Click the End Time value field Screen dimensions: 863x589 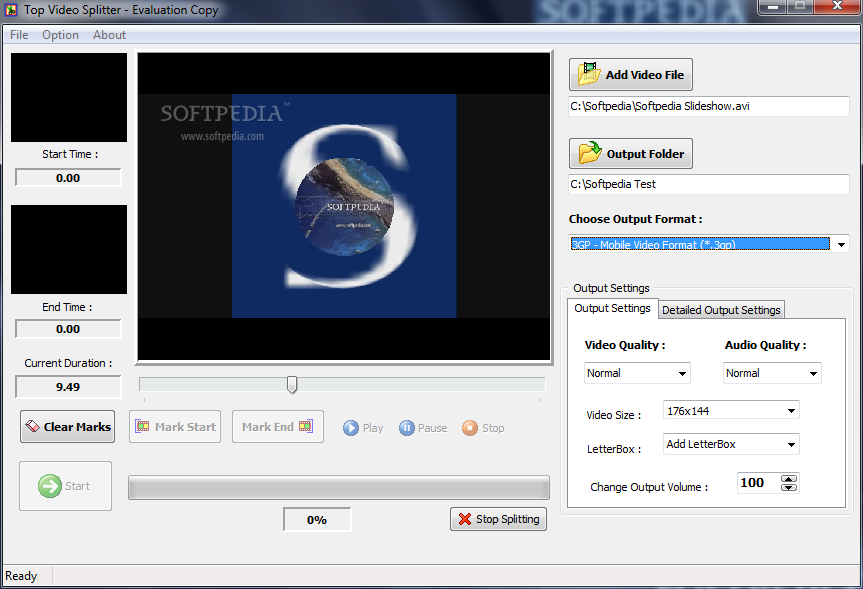68,329
